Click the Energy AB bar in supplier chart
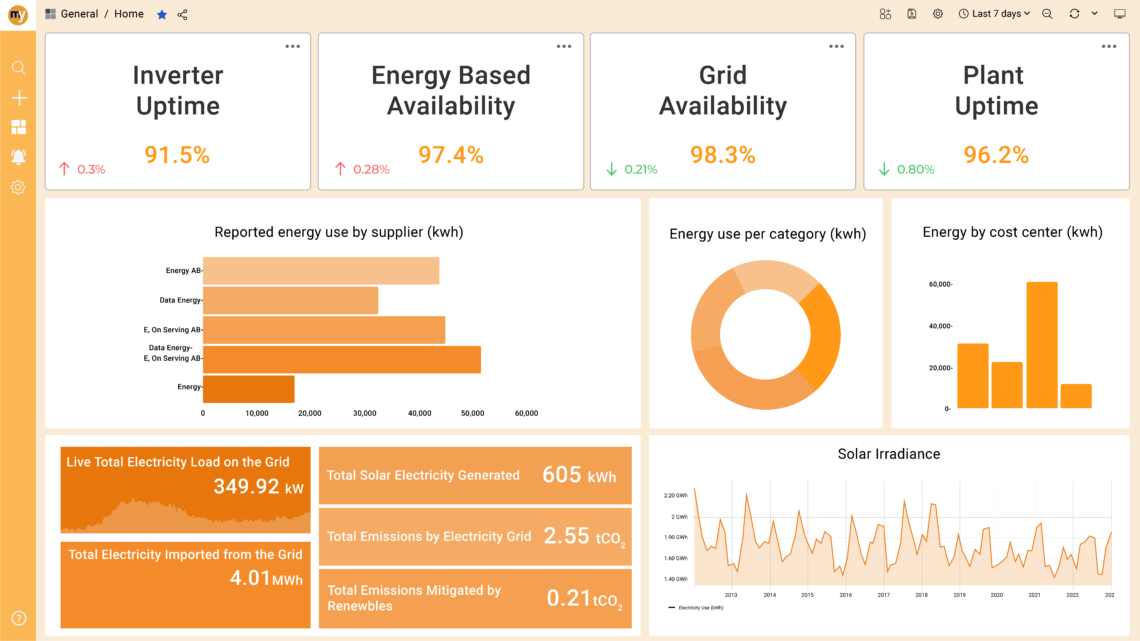The height and width of the screenshot is (641, 1140). click(x=320, y=270)
